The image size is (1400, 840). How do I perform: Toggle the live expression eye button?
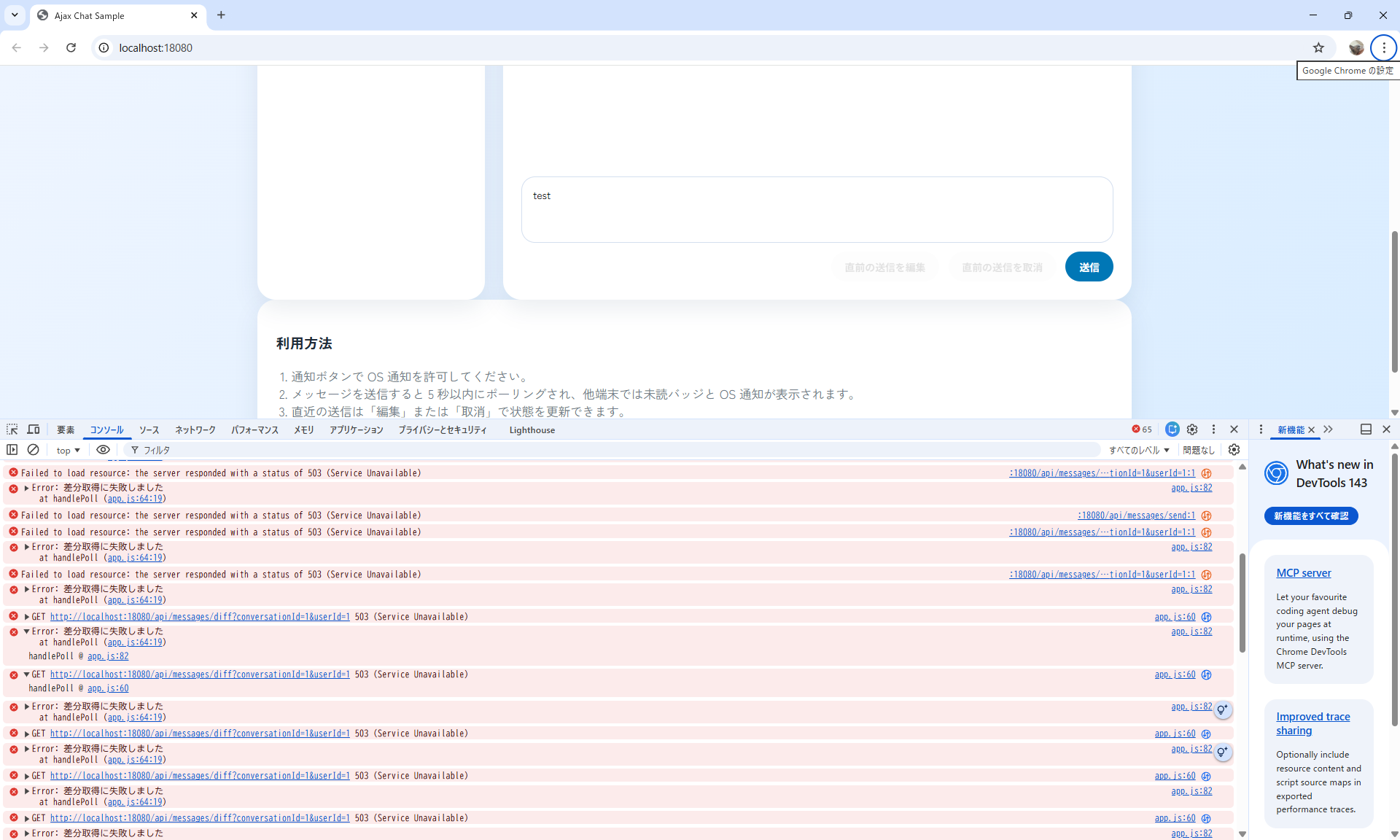(x=103, y=450)
